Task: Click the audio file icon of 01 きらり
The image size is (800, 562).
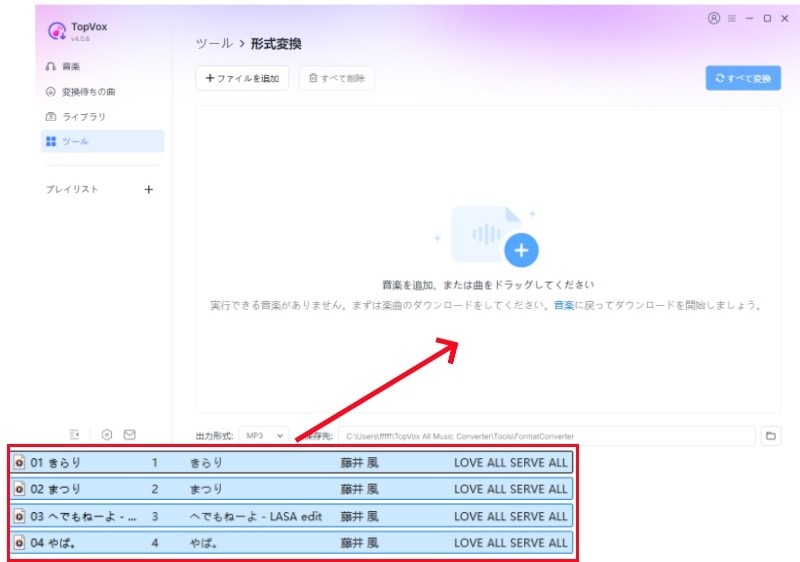Action: pos(19,463)
